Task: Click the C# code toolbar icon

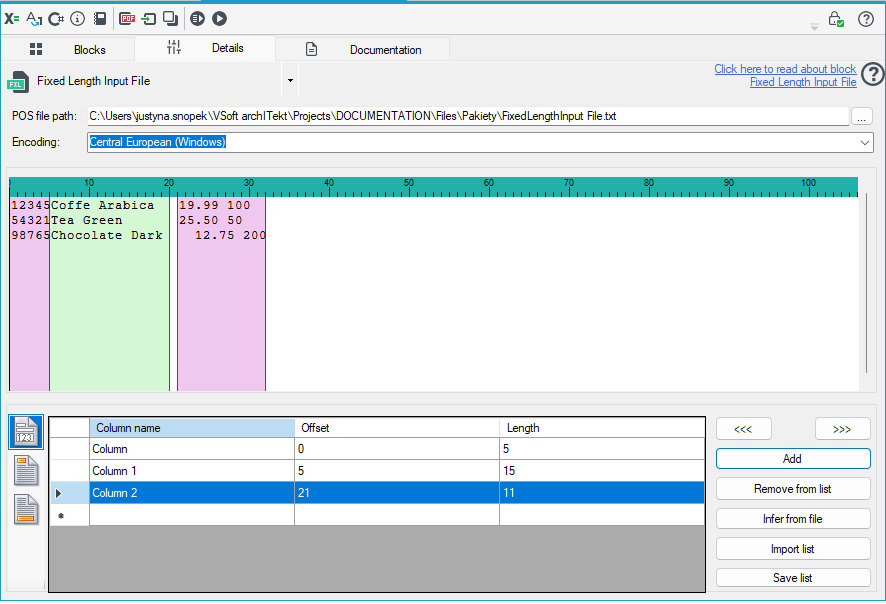Action: (56, 19)
